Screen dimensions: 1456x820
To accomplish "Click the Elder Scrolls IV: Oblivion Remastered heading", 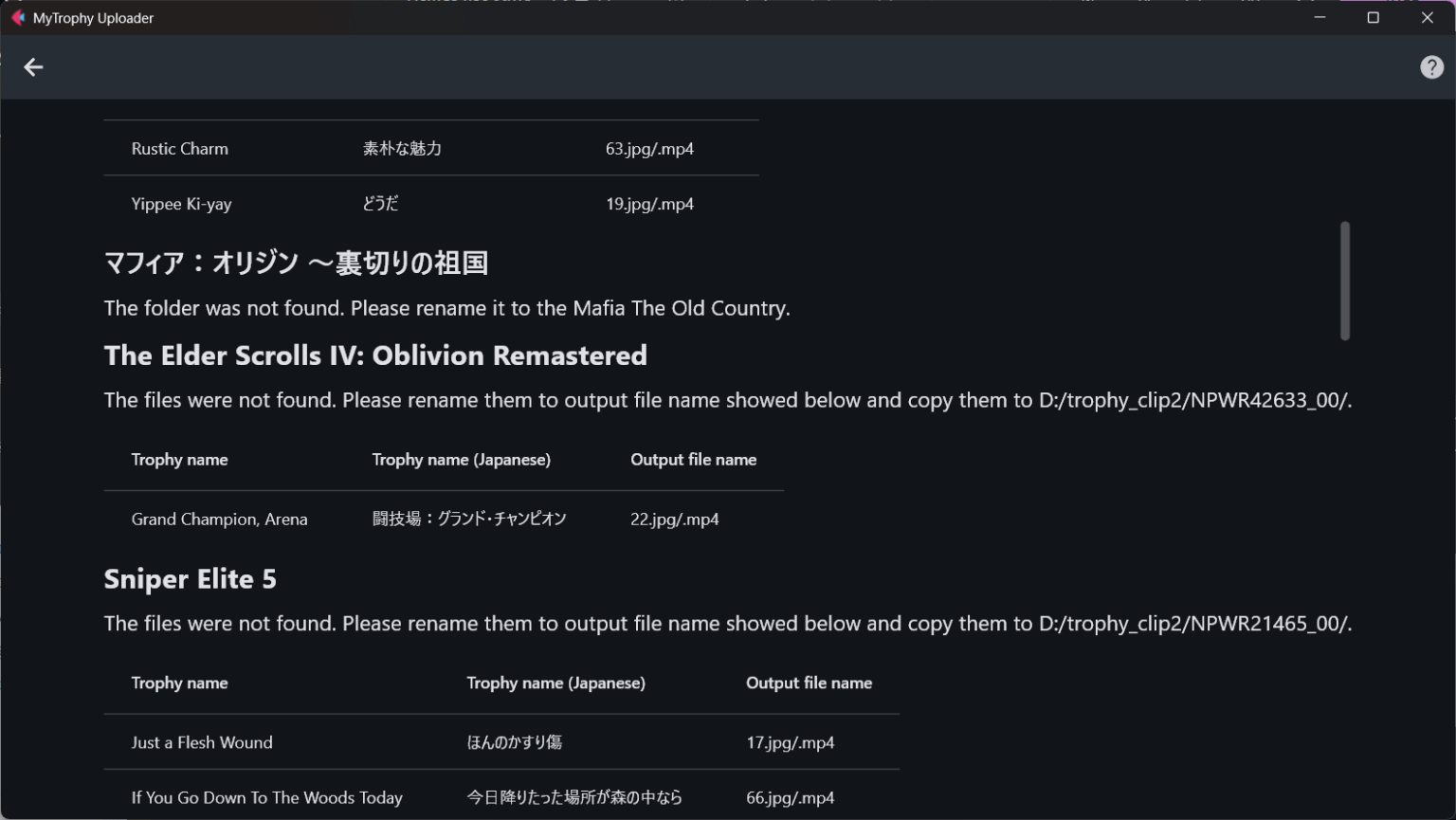I will (375, 355).
